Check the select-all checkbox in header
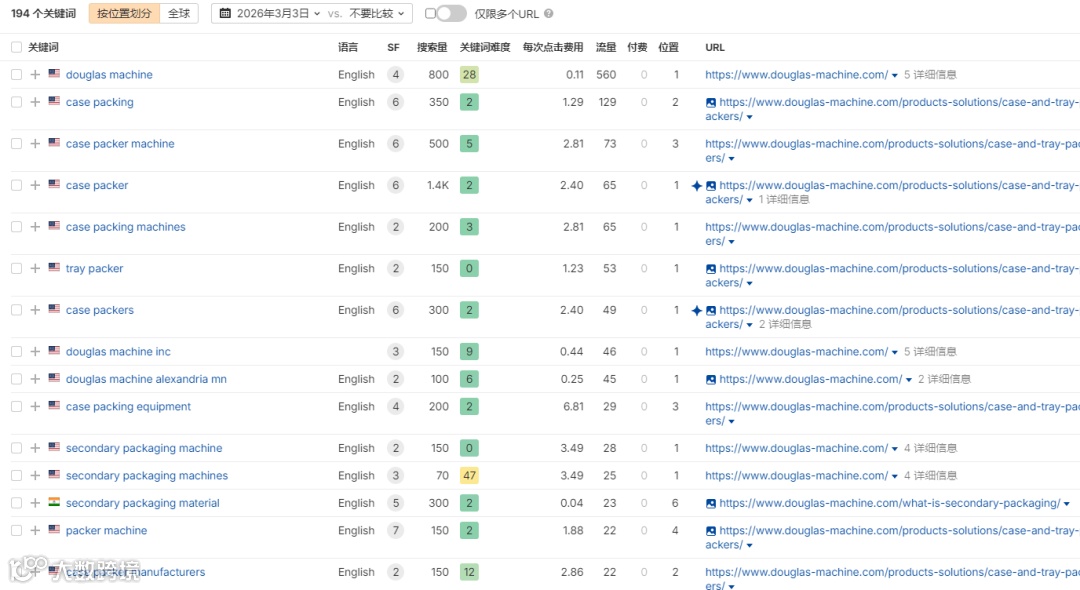1080x590 pixels. coord(16,47)
